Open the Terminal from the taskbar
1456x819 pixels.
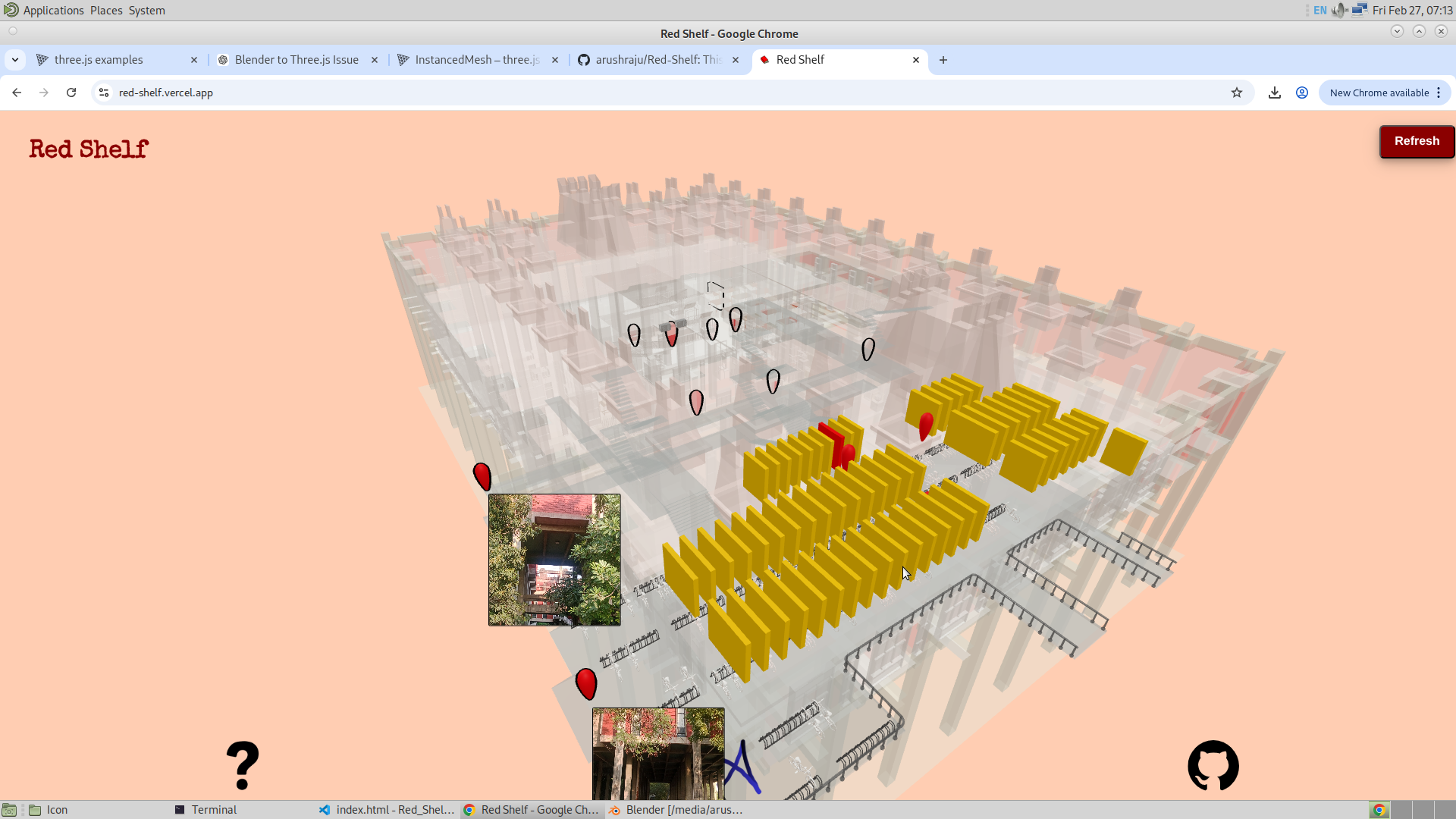coord(213,810)
